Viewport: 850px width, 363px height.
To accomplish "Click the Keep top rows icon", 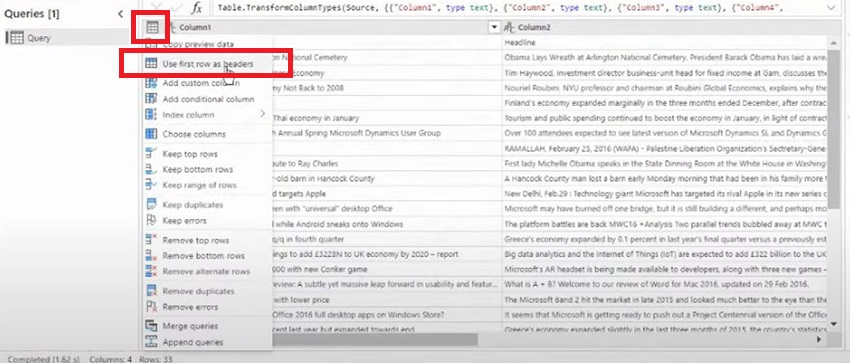I will click(x=151, y=154).
